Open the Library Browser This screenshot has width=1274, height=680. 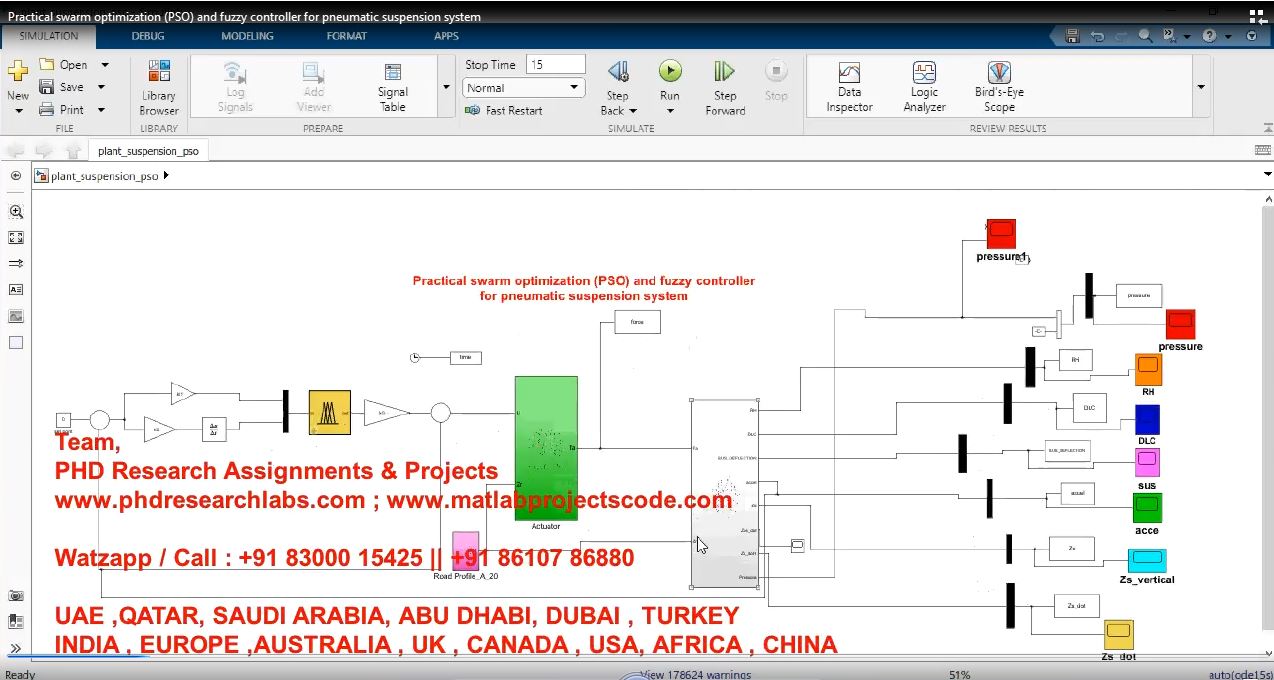point(158,85)
